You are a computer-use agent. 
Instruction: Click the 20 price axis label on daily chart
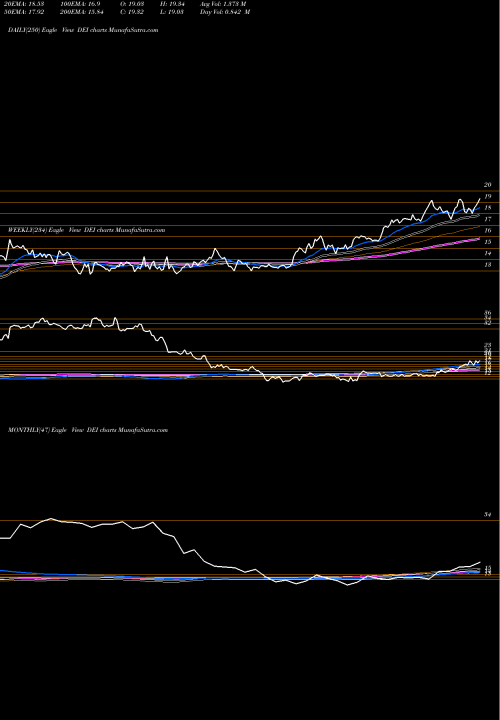pos(488,185)
